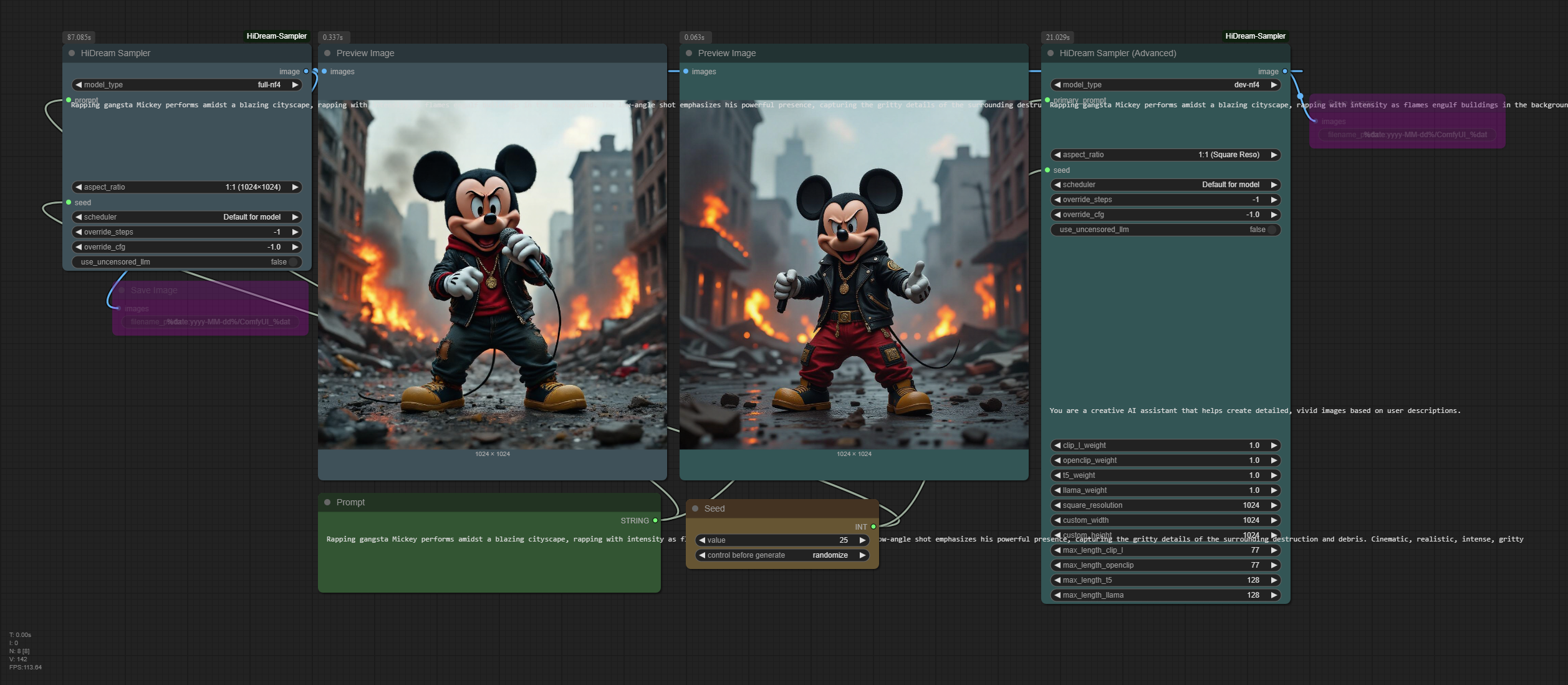
Task: Click the left HiDream-Sampler badge label
Action: [x=276, y=36]
